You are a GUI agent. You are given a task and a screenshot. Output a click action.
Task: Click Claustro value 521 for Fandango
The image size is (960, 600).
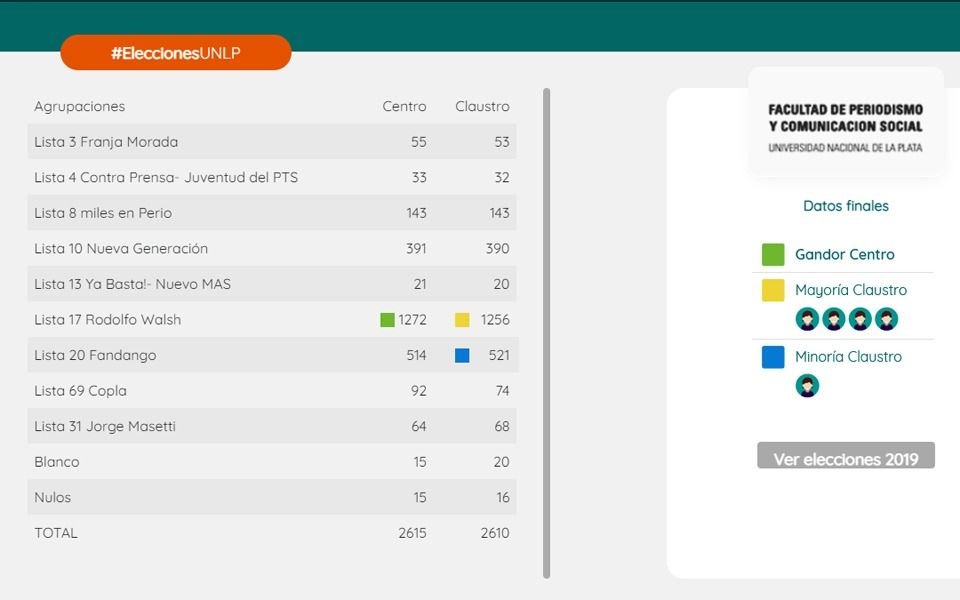click(x=499, y=355)
